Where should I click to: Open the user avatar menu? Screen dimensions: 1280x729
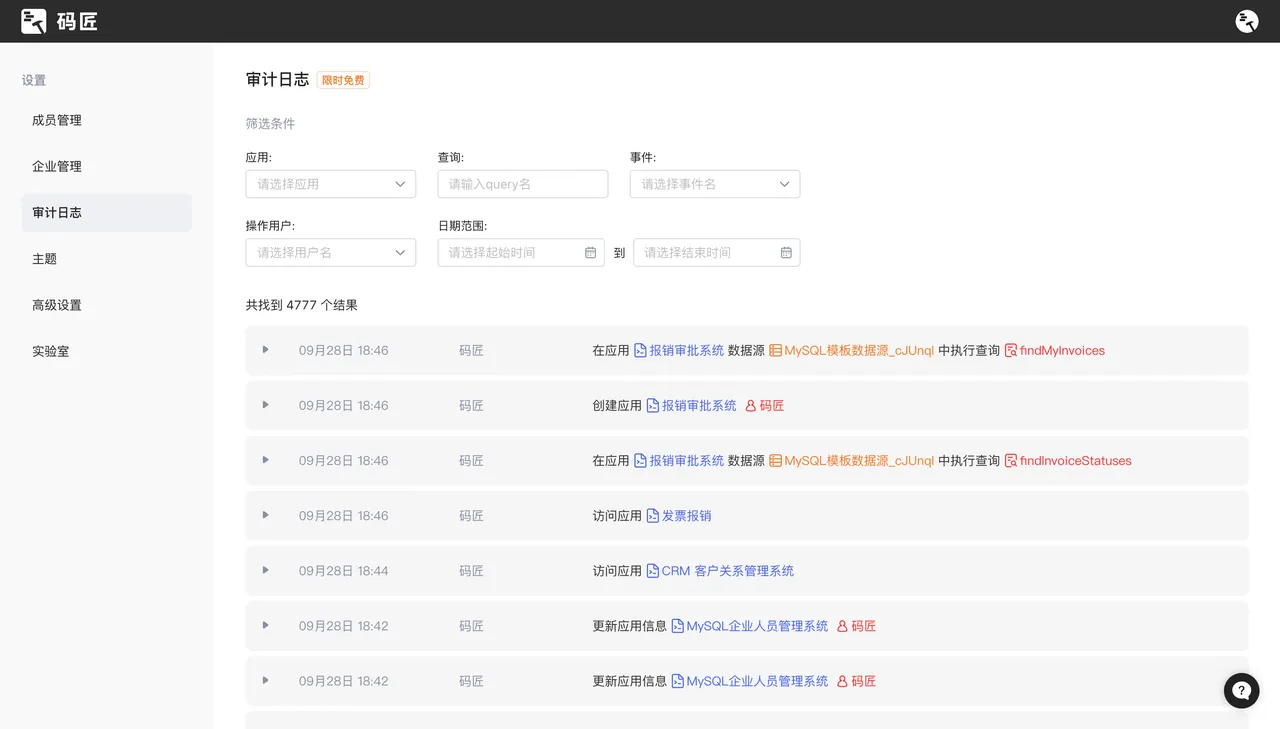(1246, 21)
